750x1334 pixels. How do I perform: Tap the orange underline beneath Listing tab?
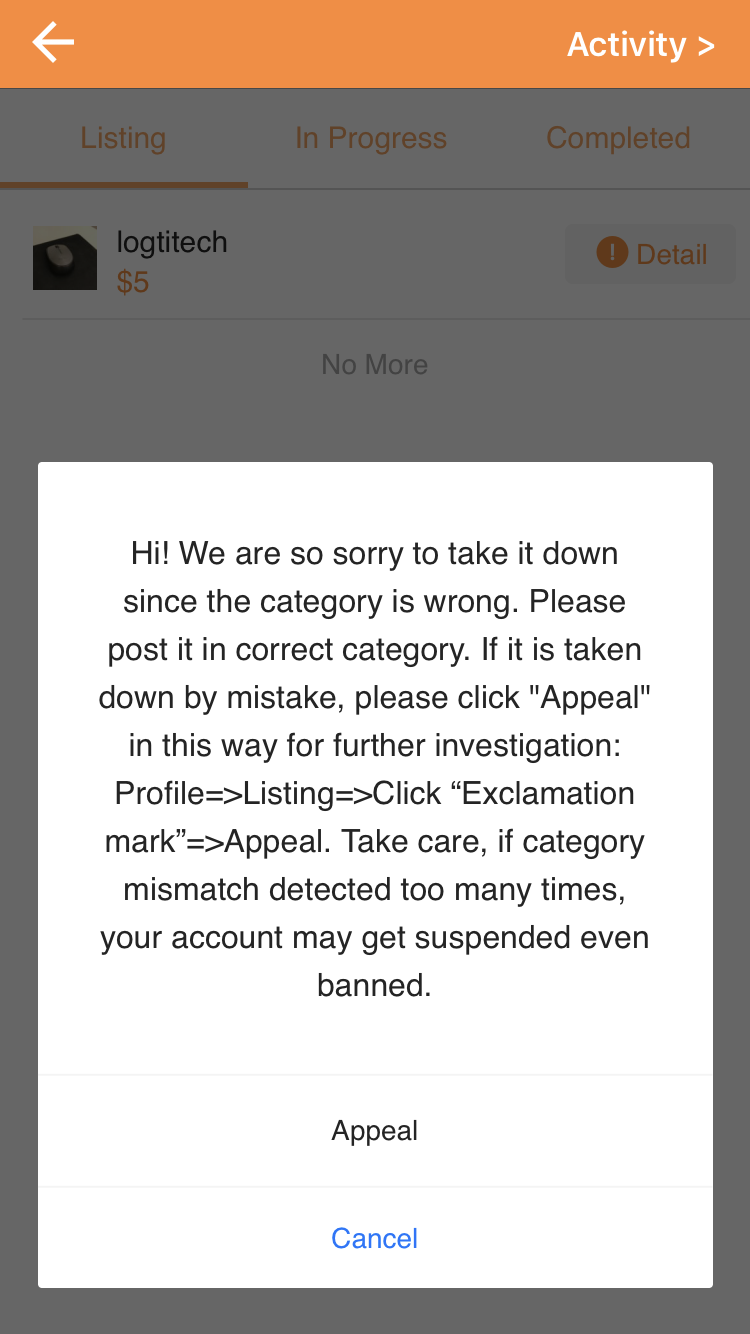(124, 185)
